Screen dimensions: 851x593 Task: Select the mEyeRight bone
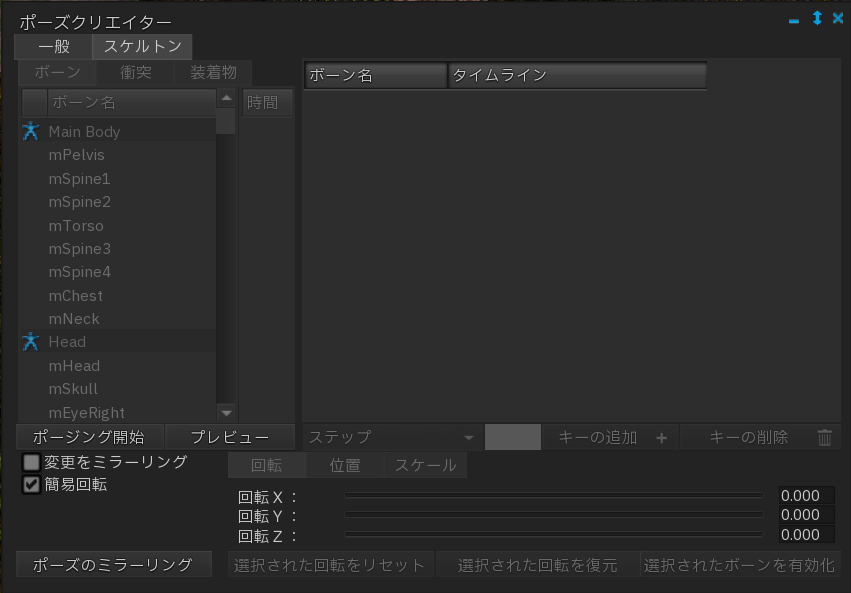(x=118, y=412)
